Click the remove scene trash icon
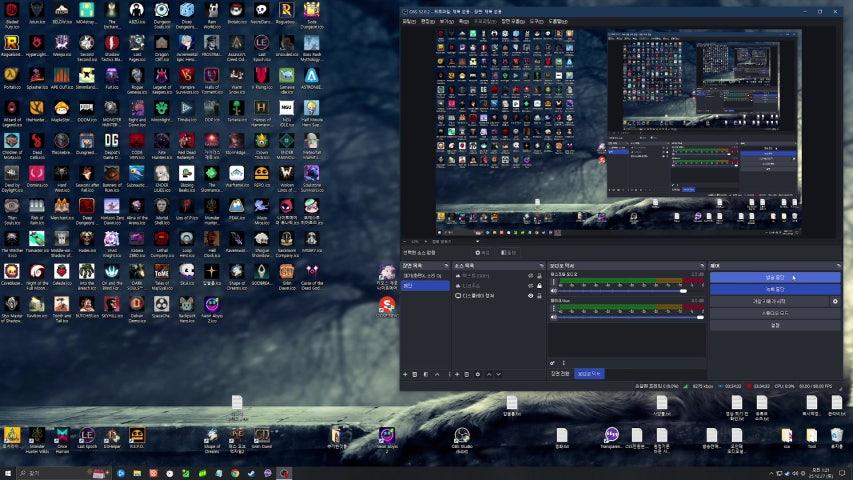Image resolution: width=853 pixels, height=480 pixels. [x=414, y=374]
